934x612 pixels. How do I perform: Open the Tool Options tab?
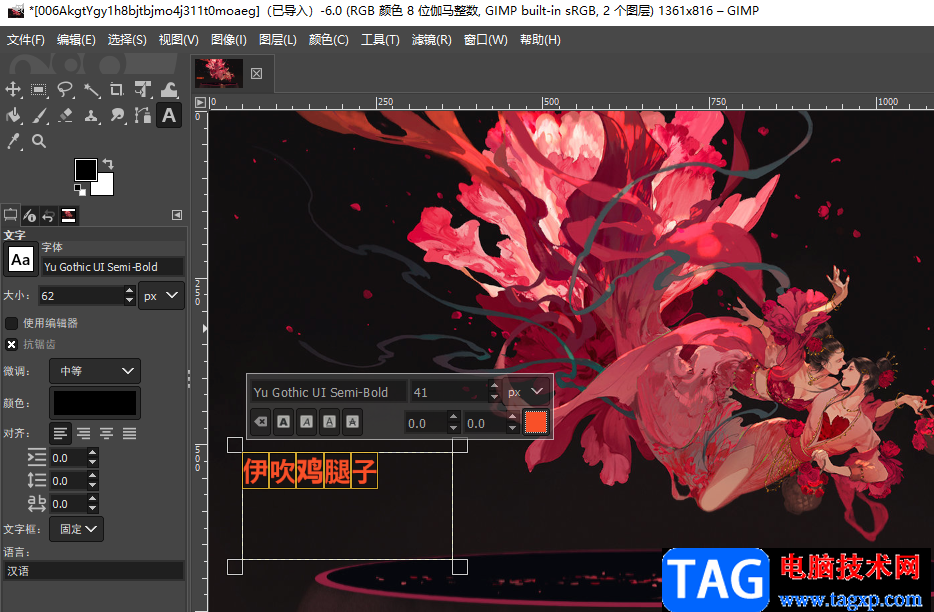(10, 215)
